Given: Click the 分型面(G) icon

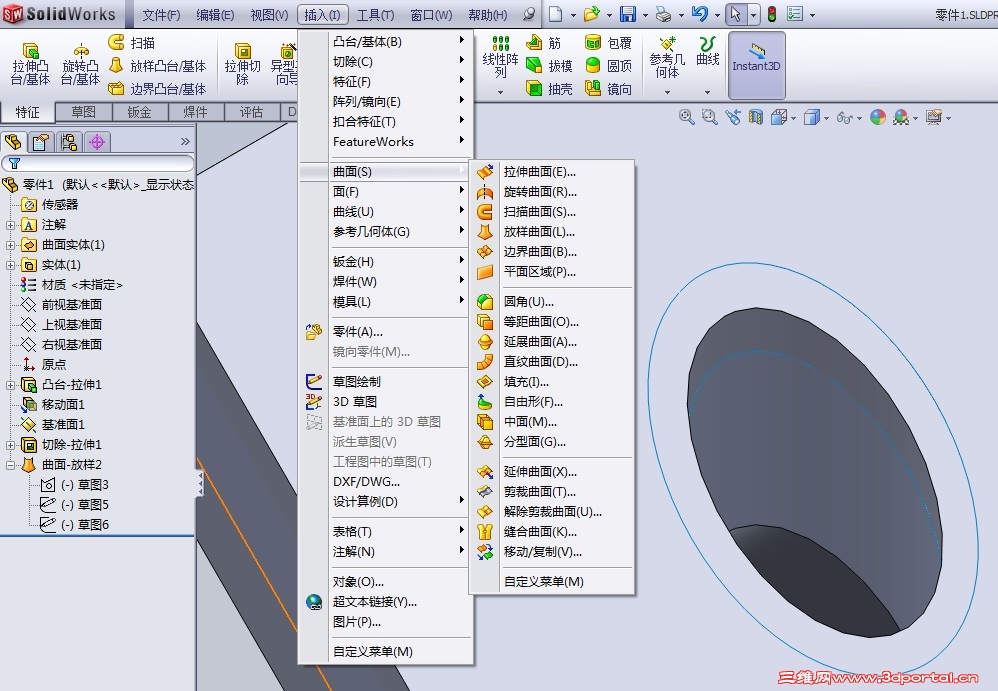Looking at the screenshot, I should (x=485, y=442).
